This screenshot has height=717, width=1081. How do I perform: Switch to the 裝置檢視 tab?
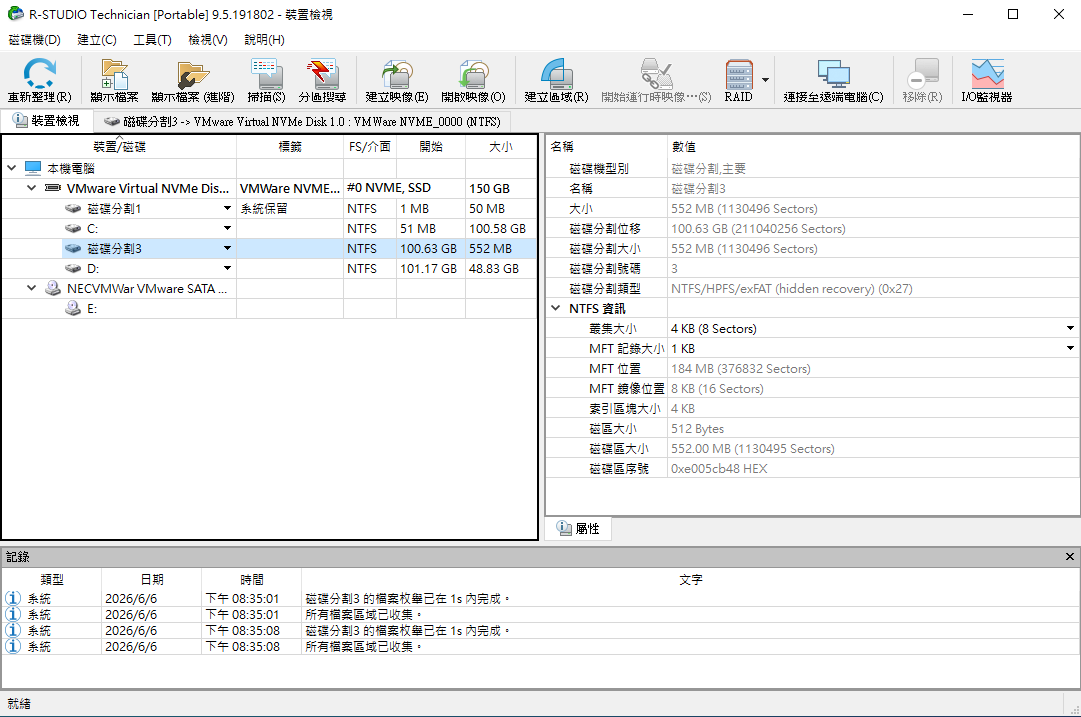coord(46,121)
